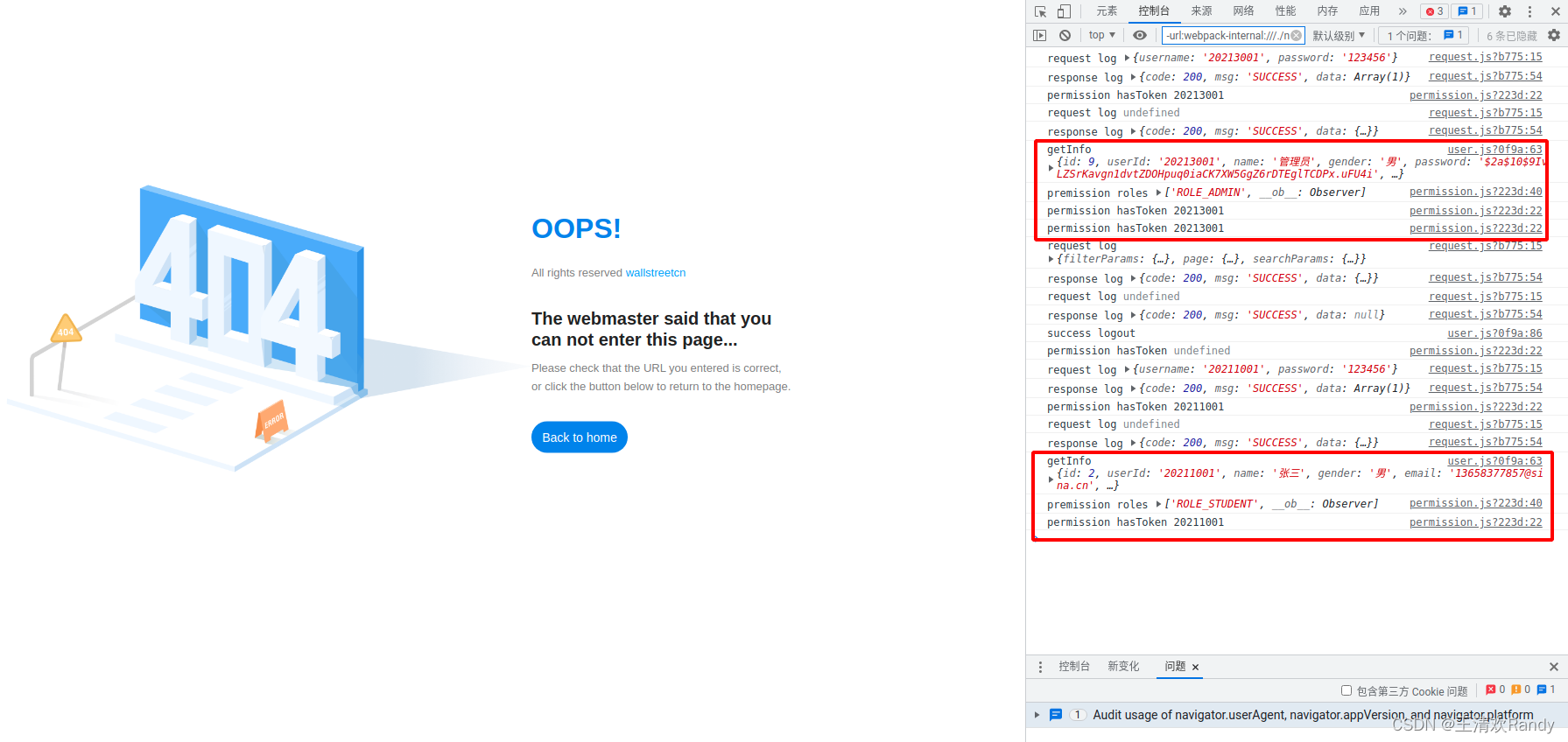The width and height of the screenshot is (1568, 742).
Task: Click the 6 条已隐藏 hidden messages label
Action: [x=1512, y=36]
